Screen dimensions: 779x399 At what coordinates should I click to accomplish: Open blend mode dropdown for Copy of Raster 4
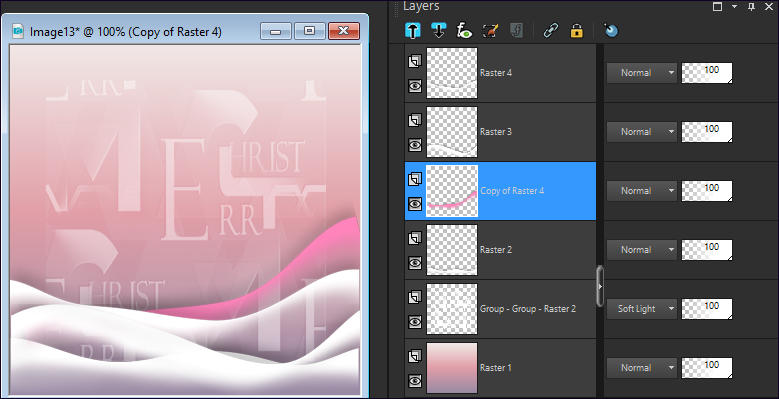tap(641, 191)
